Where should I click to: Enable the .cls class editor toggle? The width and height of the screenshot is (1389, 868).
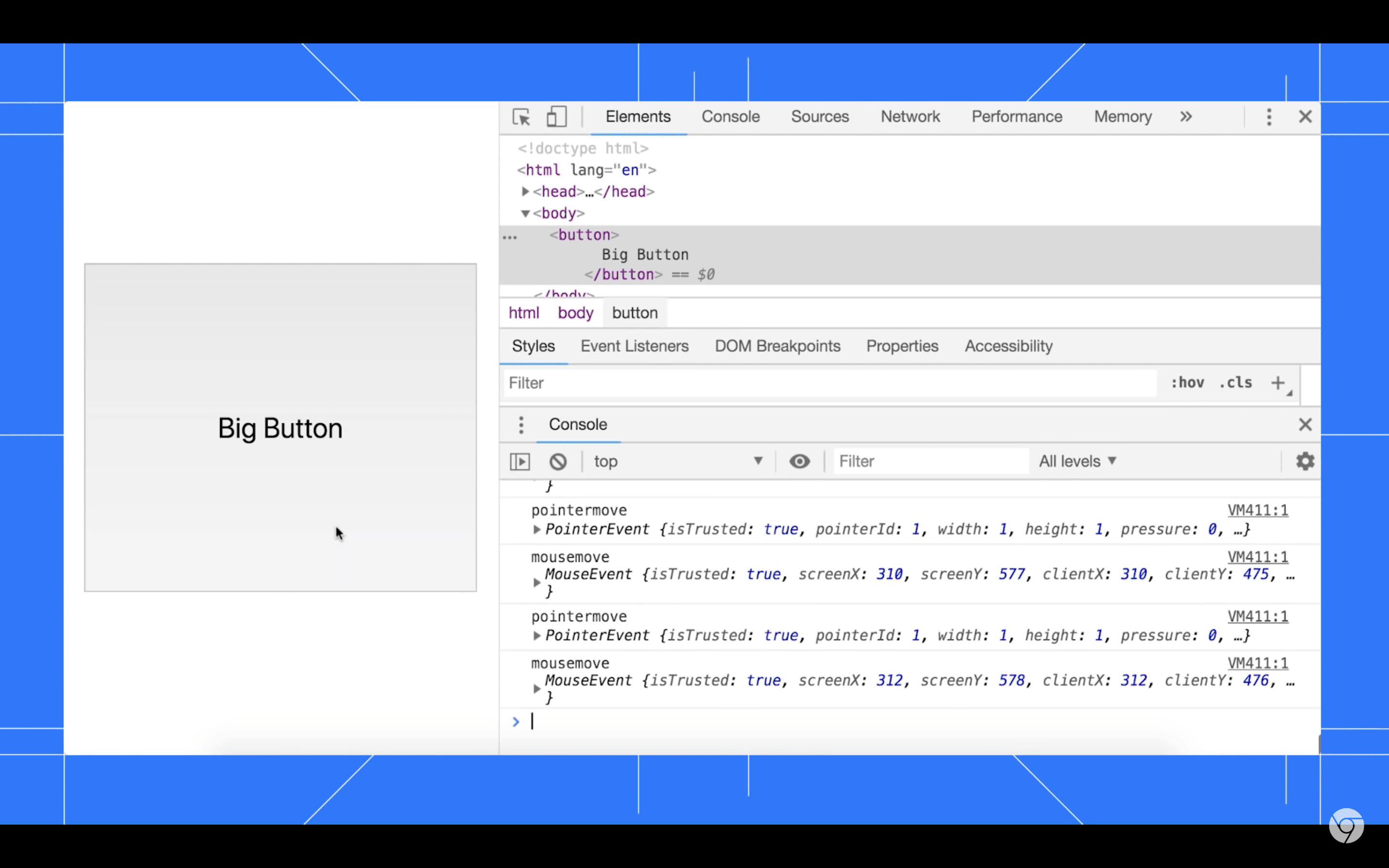1235,382
